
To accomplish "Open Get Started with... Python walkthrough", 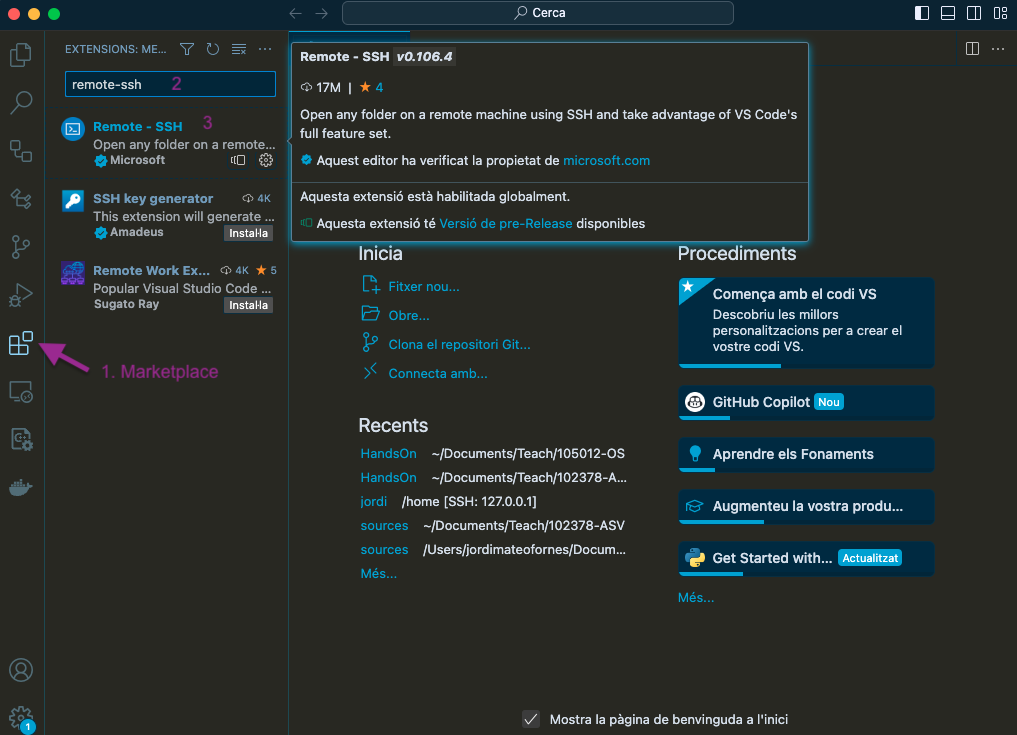I will tap(806, 558).
